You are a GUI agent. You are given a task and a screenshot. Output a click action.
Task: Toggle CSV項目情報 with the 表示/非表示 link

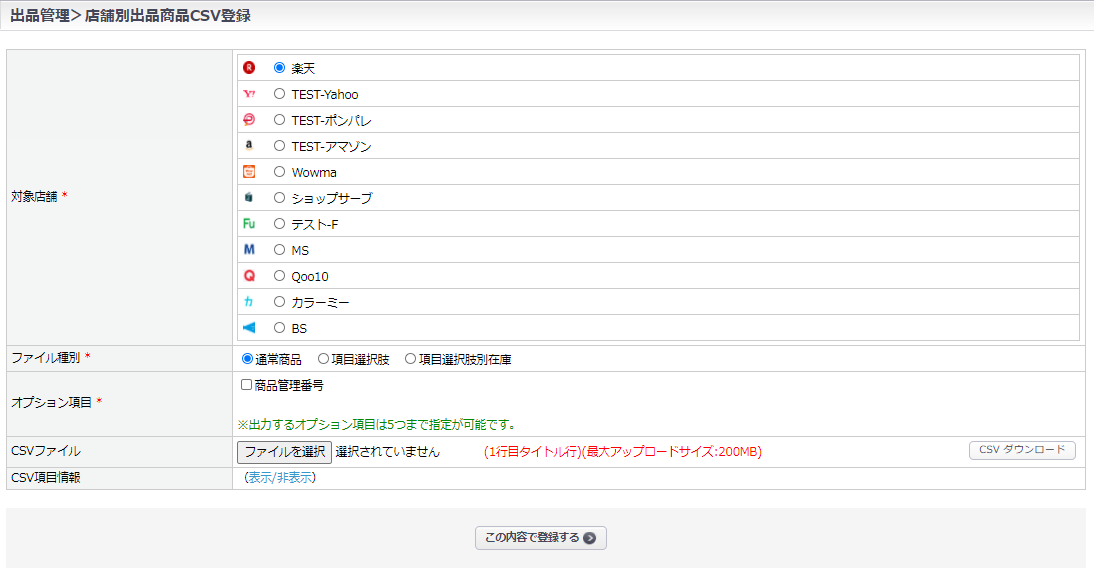point(280,478)
